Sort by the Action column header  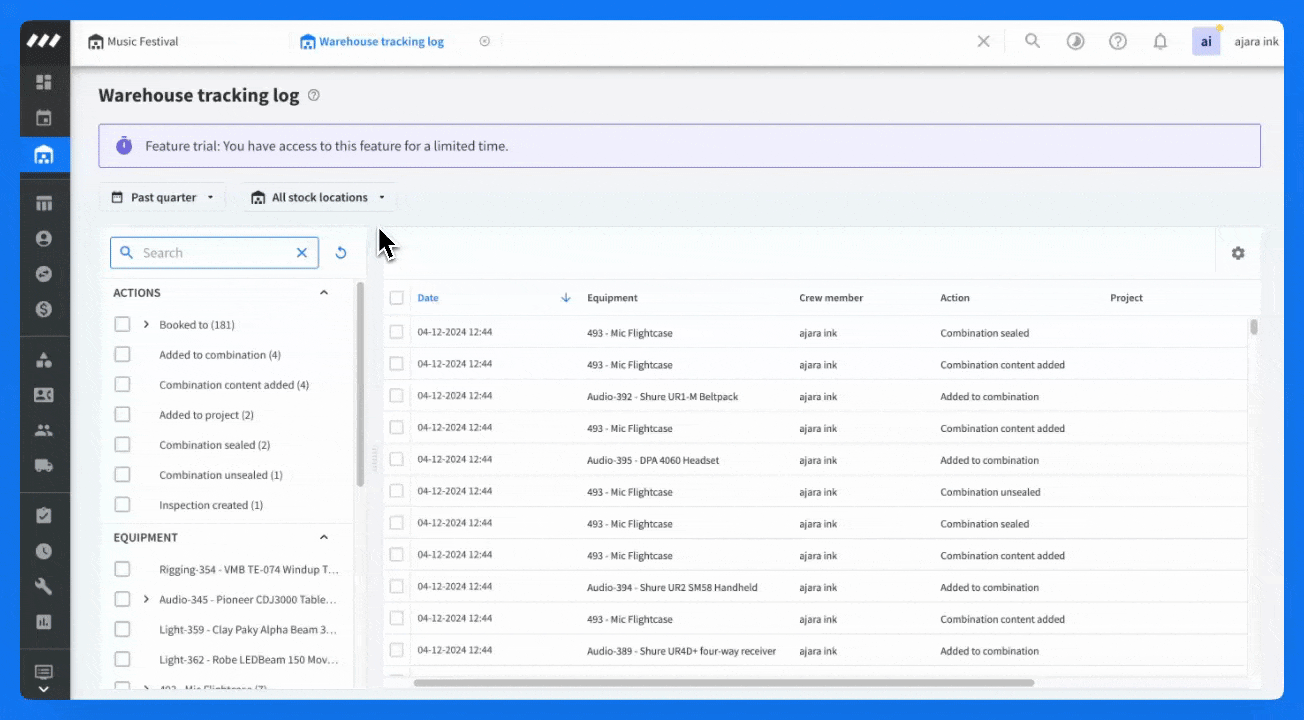click(955, 298)
